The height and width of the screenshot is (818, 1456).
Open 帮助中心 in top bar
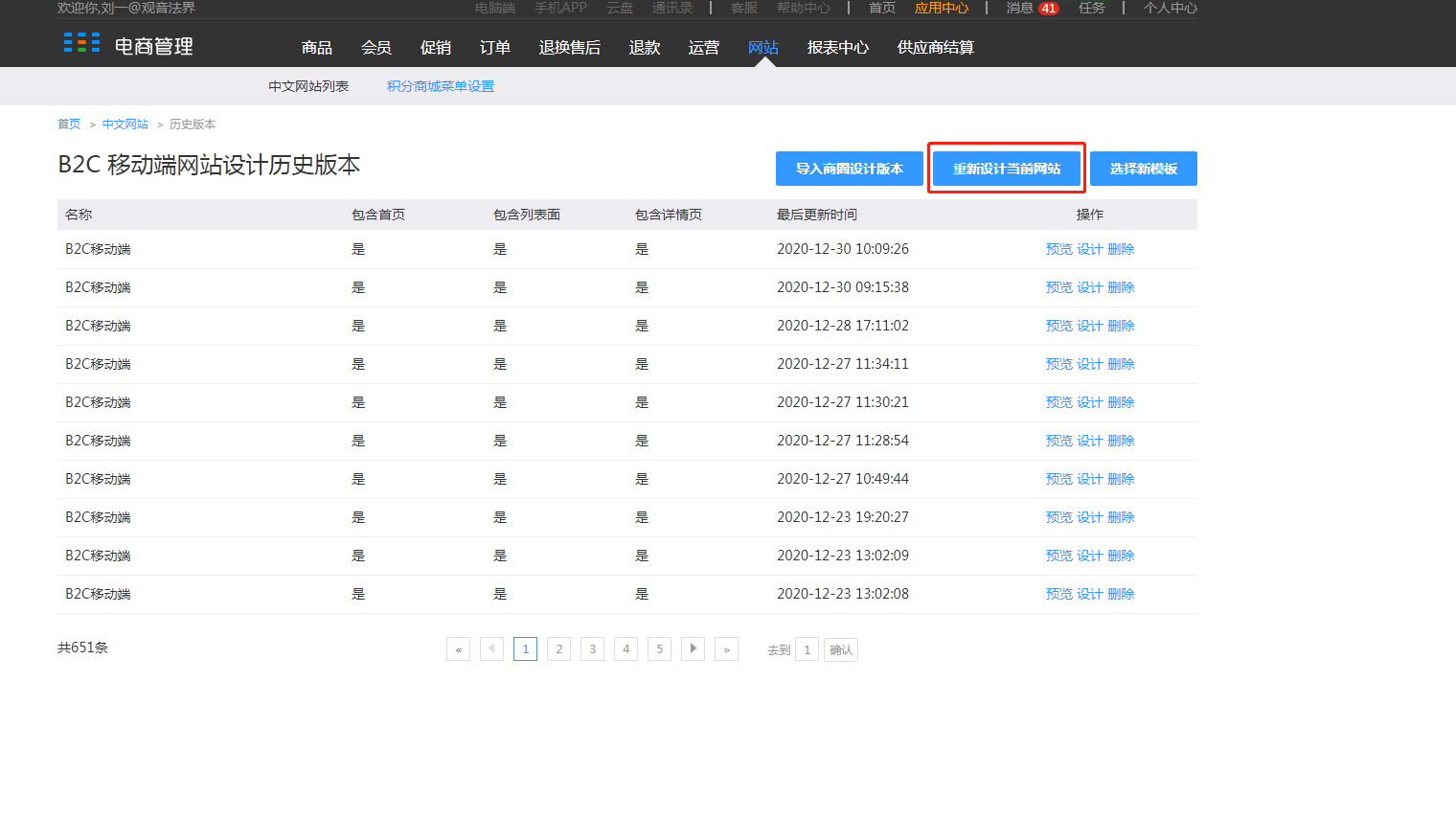tap(804, 8)
